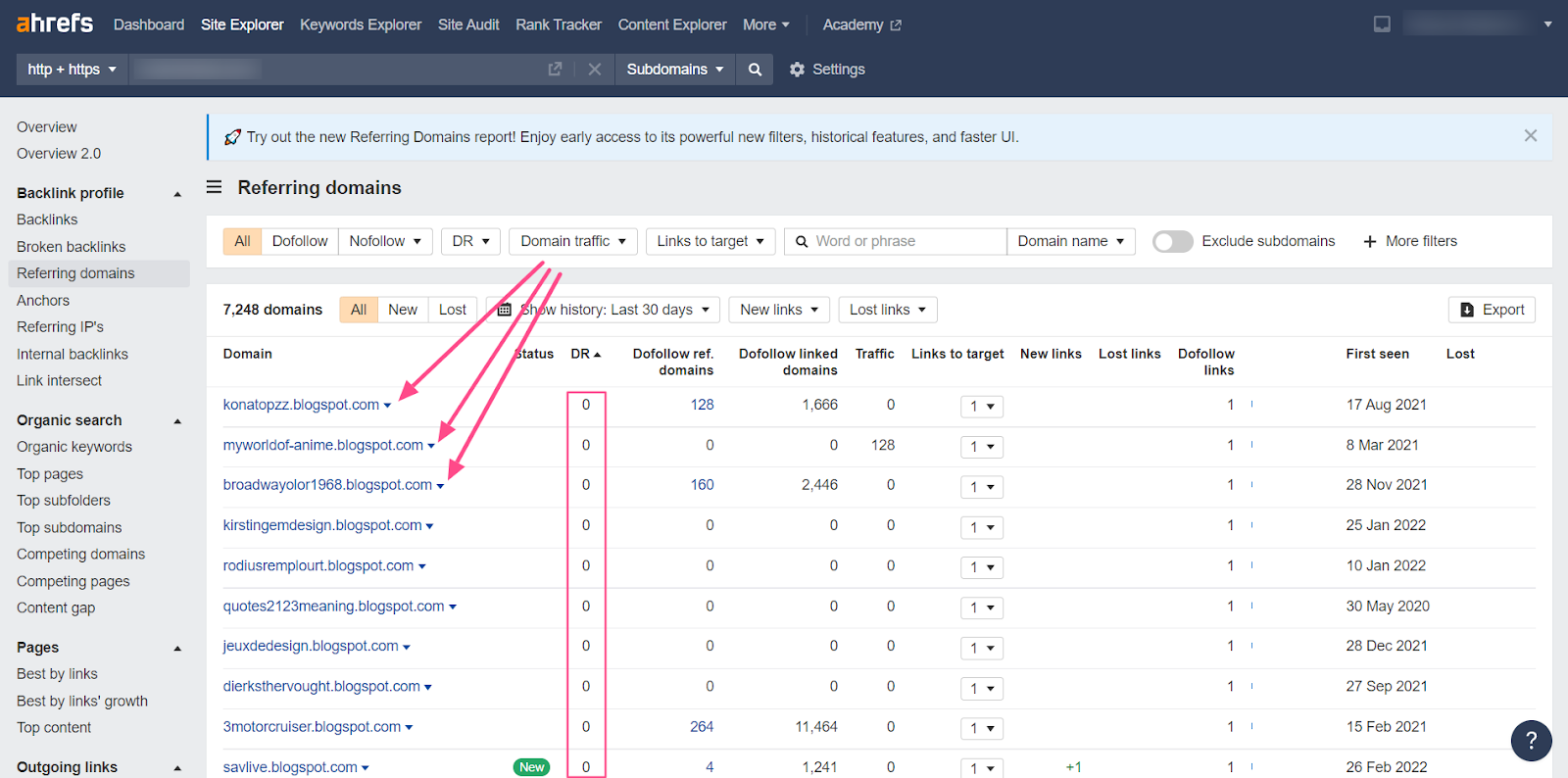Image resolution: width=1568 pixels, height=778 pixels.
Task: Clear the URL field with X icon
Action: click(594, 69)
